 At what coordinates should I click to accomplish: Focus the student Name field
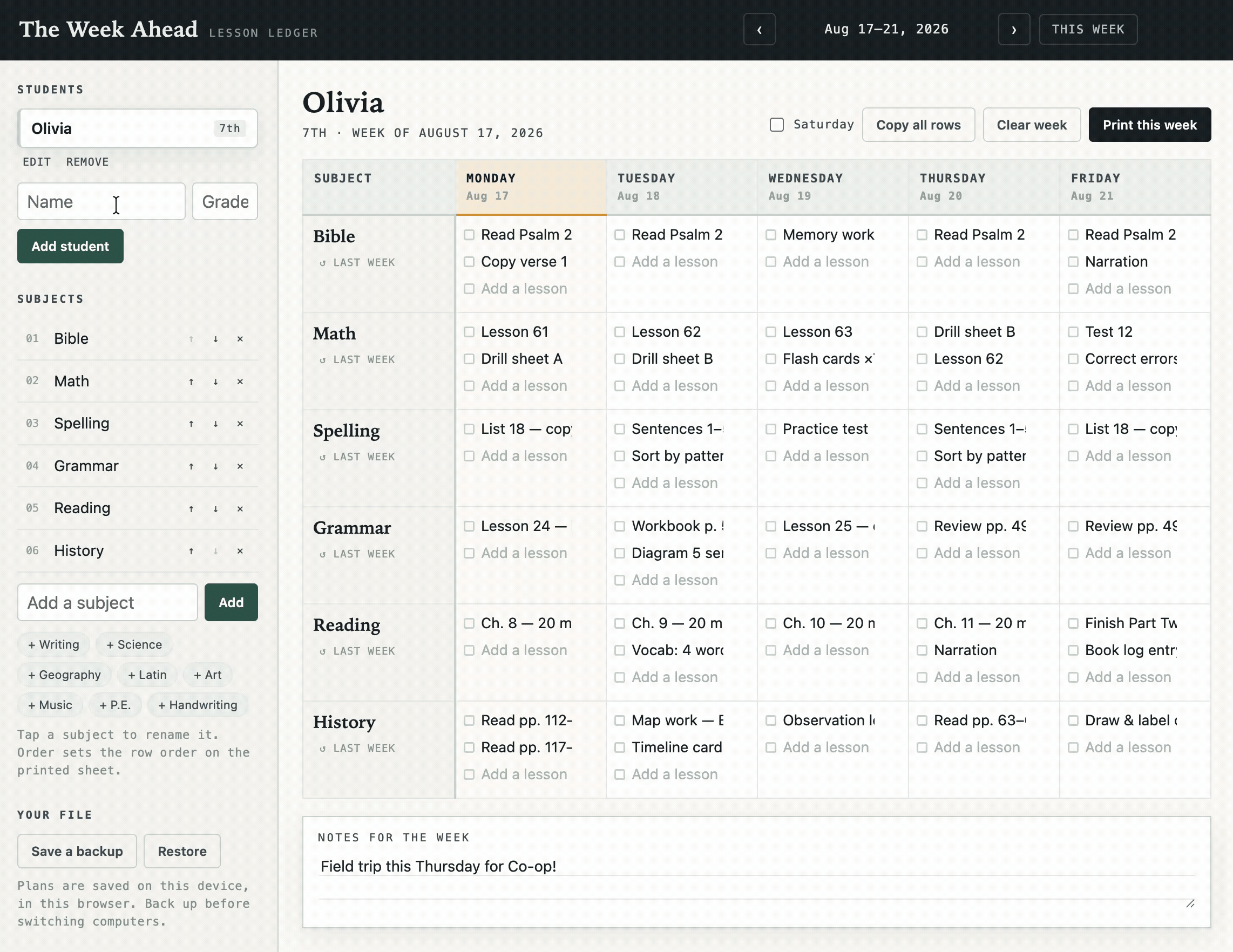click(101, 201)
